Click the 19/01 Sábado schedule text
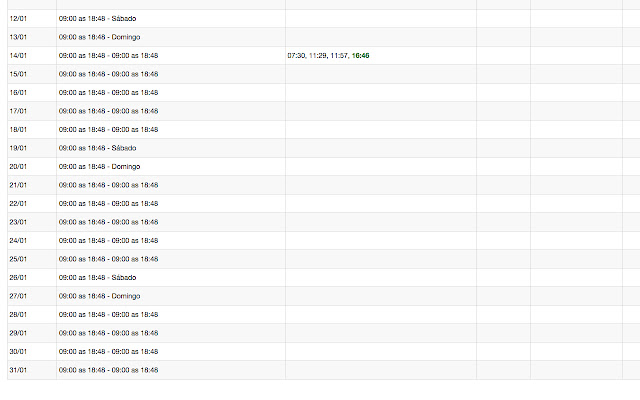This screenshot has width=640, height=400. tap(98, 148)
